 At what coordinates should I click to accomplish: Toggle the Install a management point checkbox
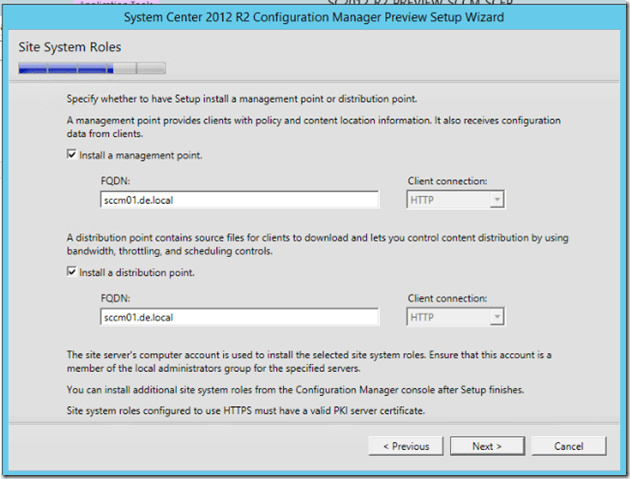(x=72, y=155)
